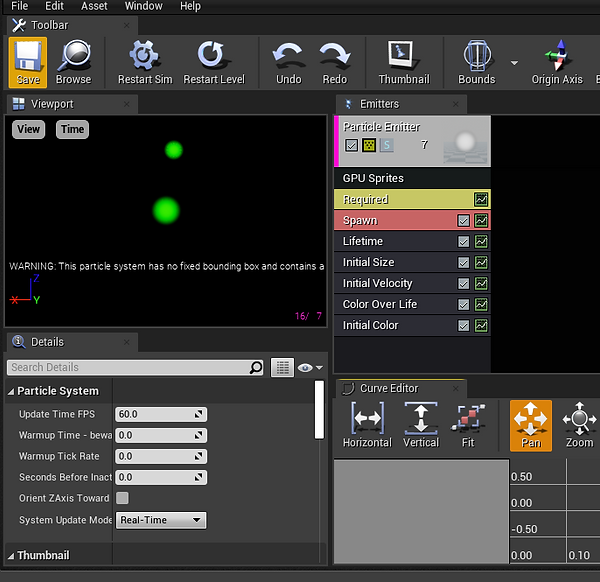Fit curve Horizontal in Curve Editor

367,425
